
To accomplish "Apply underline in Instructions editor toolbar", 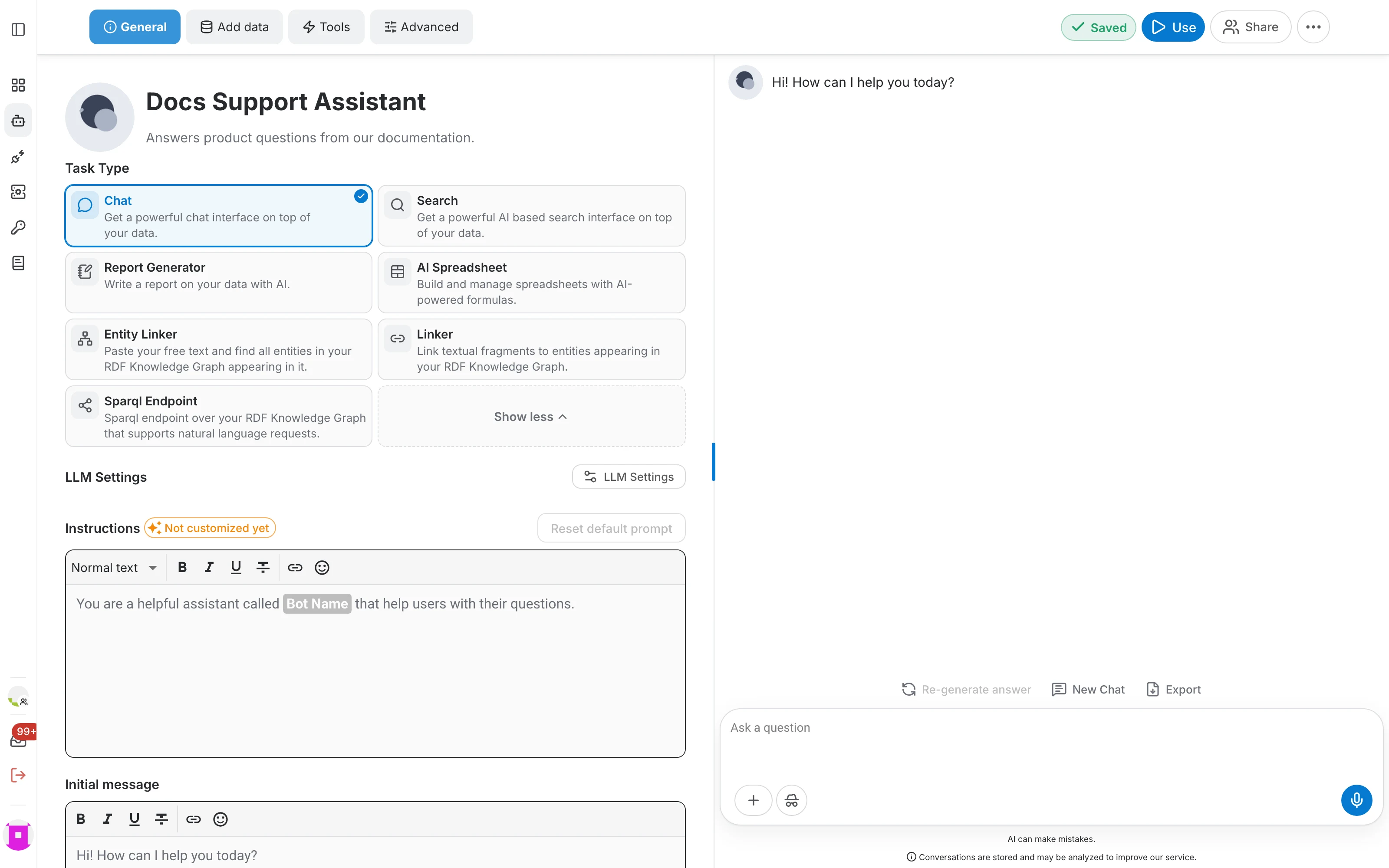I will click(236, 567).
